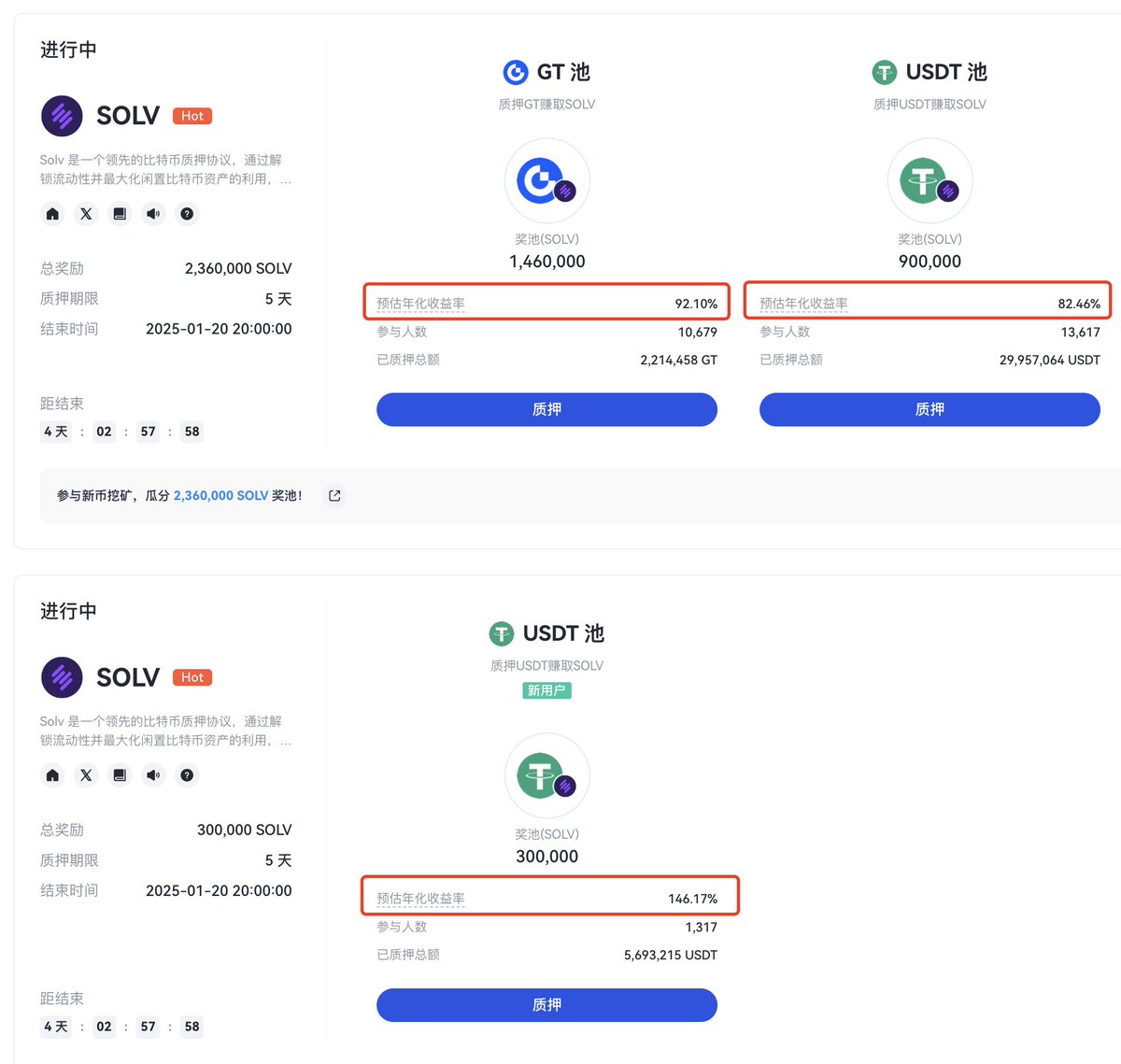Click participant count 1,317
1121x1064 pixels.
[701, 927]
